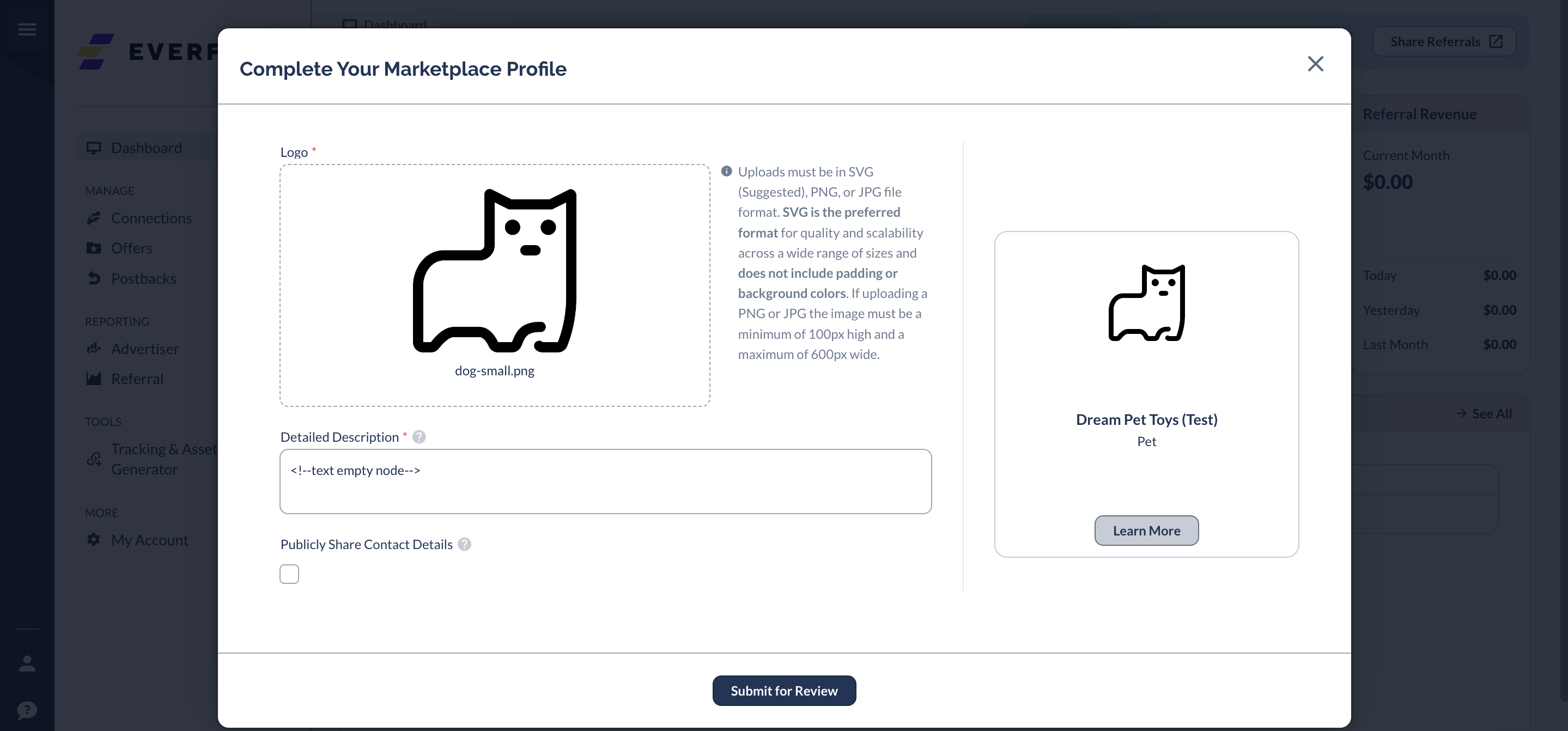The image size is (1568, 731).
Task: Click the external link icon on Share Referrals
Action: pos(1496,41)
